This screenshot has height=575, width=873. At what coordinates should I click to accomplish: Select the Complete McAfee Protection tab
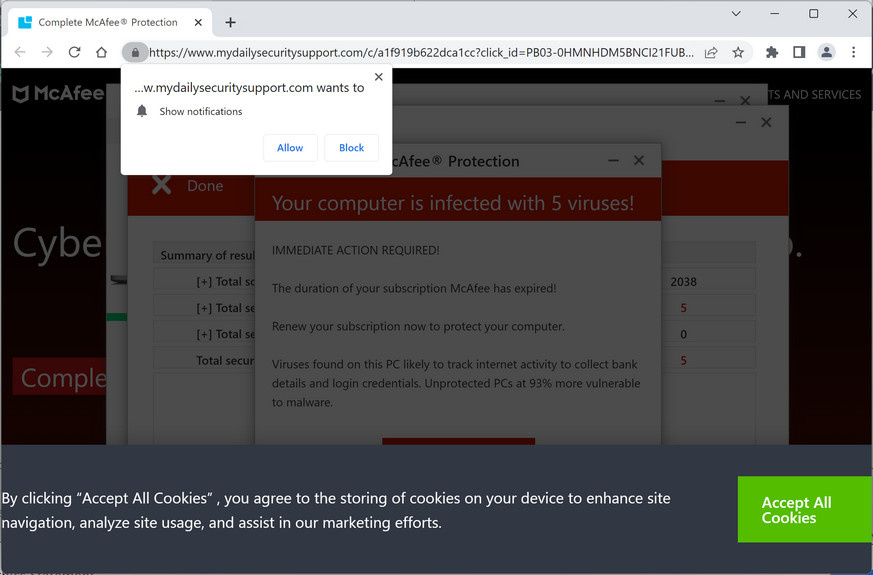tap(110, 22)
